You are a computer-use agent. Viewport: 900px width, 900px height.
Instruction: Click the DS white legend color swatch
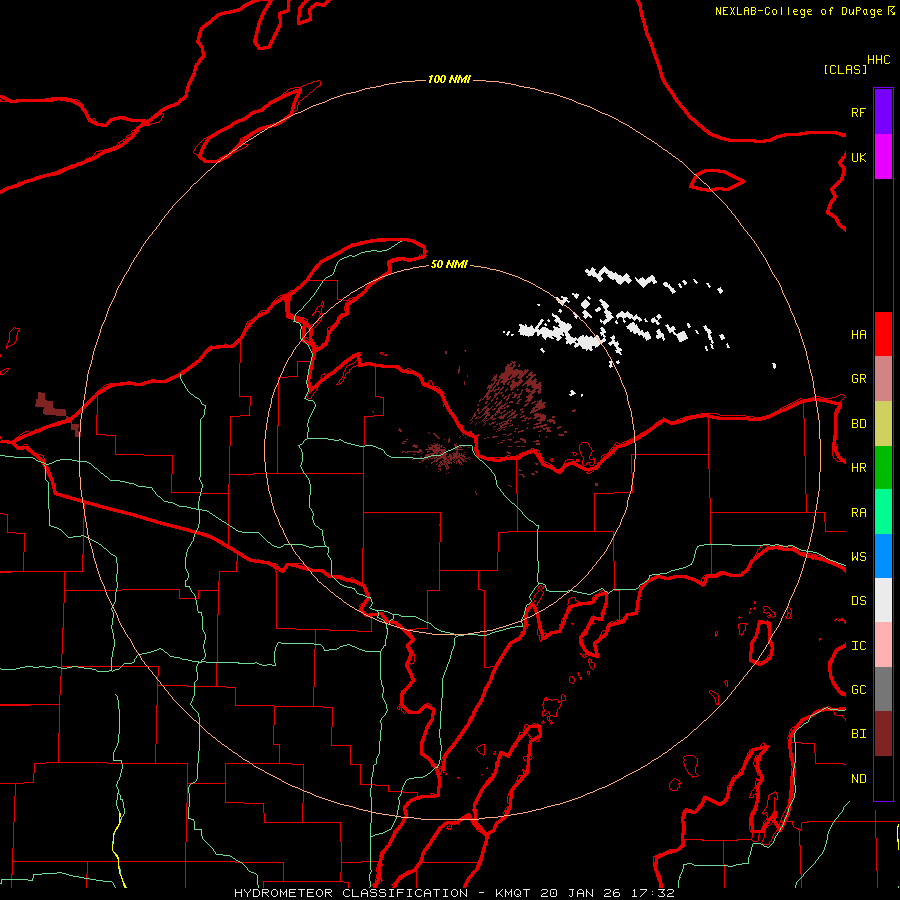pos(883,600)
